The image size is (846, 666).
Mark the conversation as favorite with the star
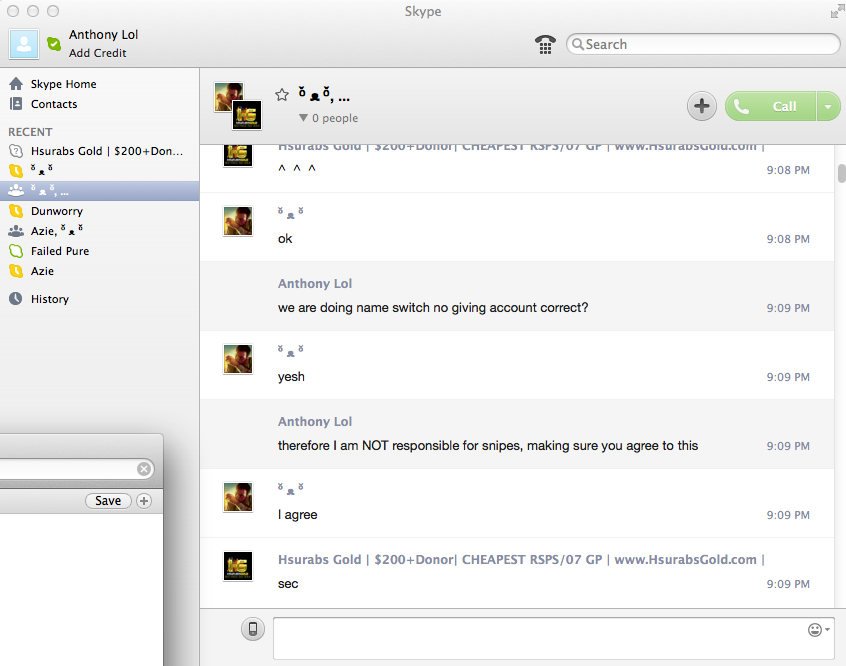coord(282,95)
